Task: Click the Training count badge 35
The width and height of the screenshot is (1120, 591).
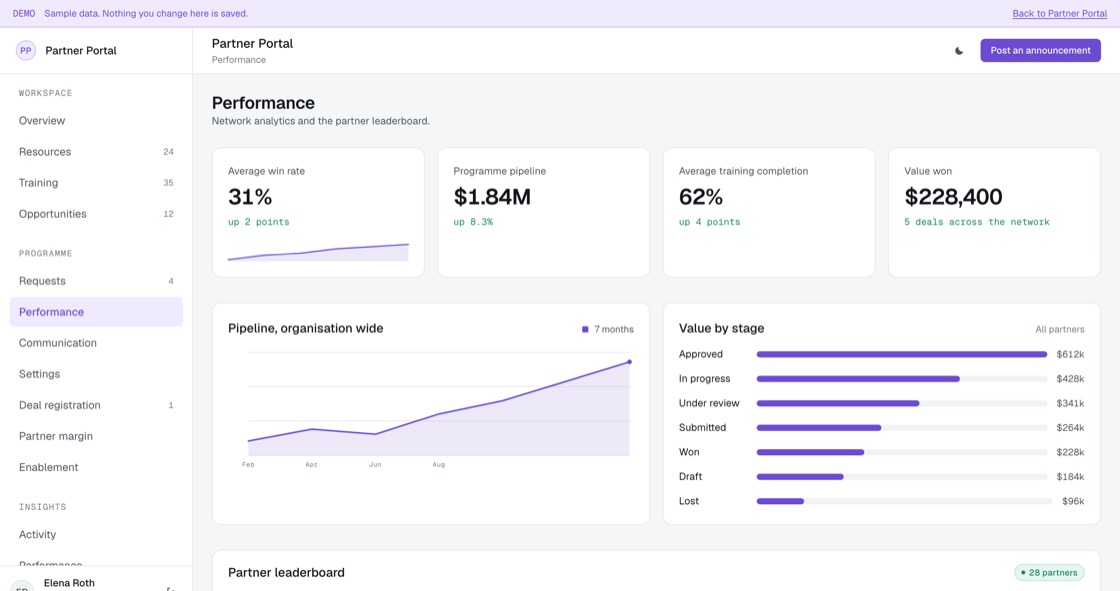Action: [x=168, y=183]
